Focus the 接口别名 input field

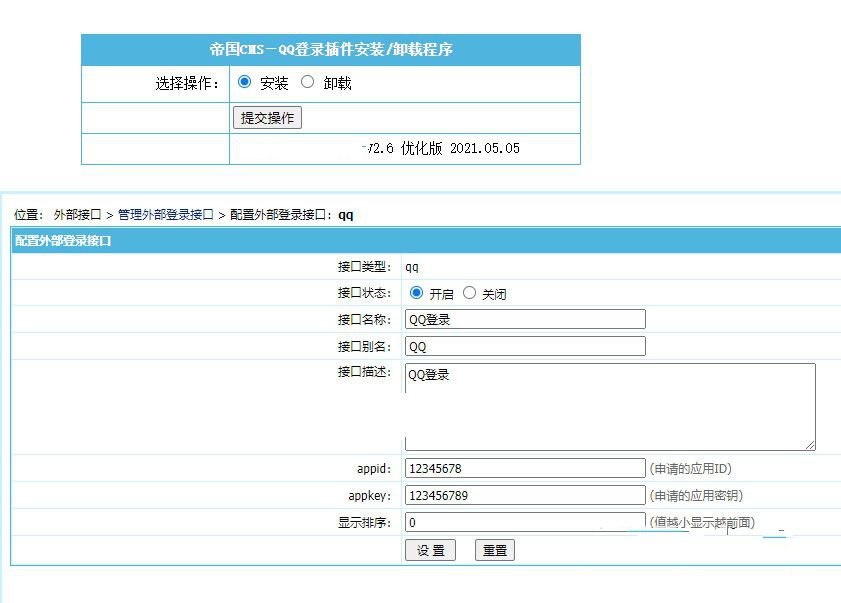point(525,346)
